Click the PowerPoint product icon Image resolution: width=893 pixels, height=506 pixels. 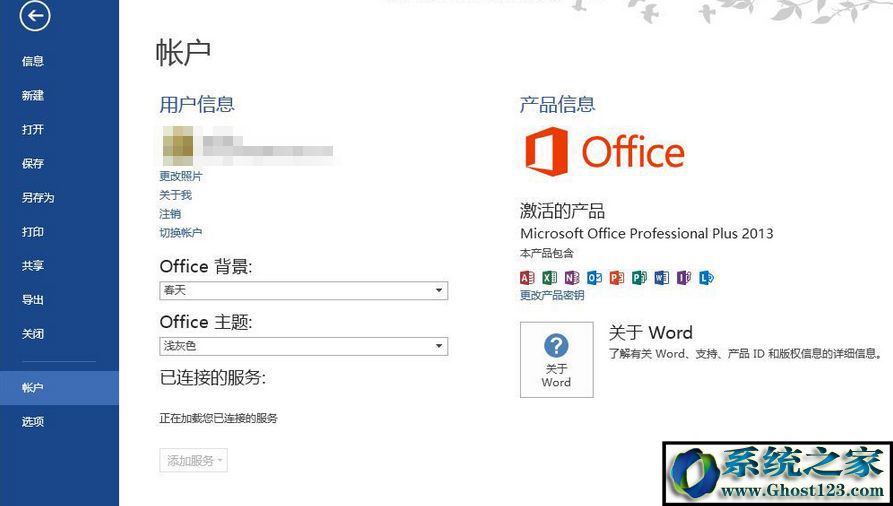617,278
